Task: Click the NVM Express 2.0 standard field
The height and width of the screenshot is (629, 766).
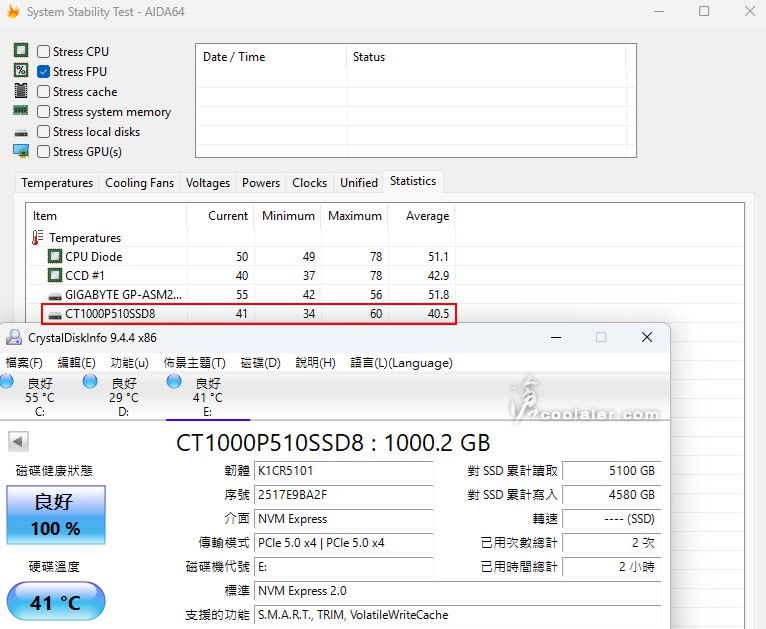Action: (458, 590)
